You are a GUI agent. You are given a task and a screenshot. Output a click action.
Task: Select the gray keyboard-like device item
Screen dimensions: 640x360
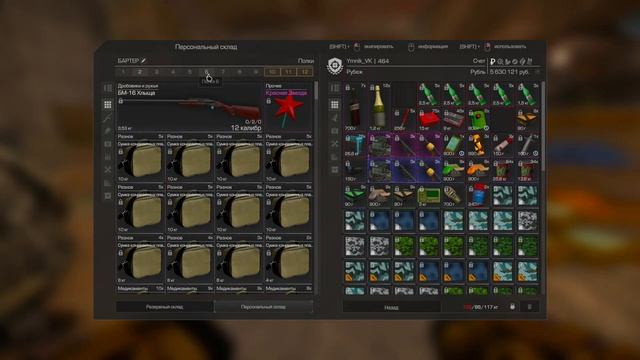(453, 120)
